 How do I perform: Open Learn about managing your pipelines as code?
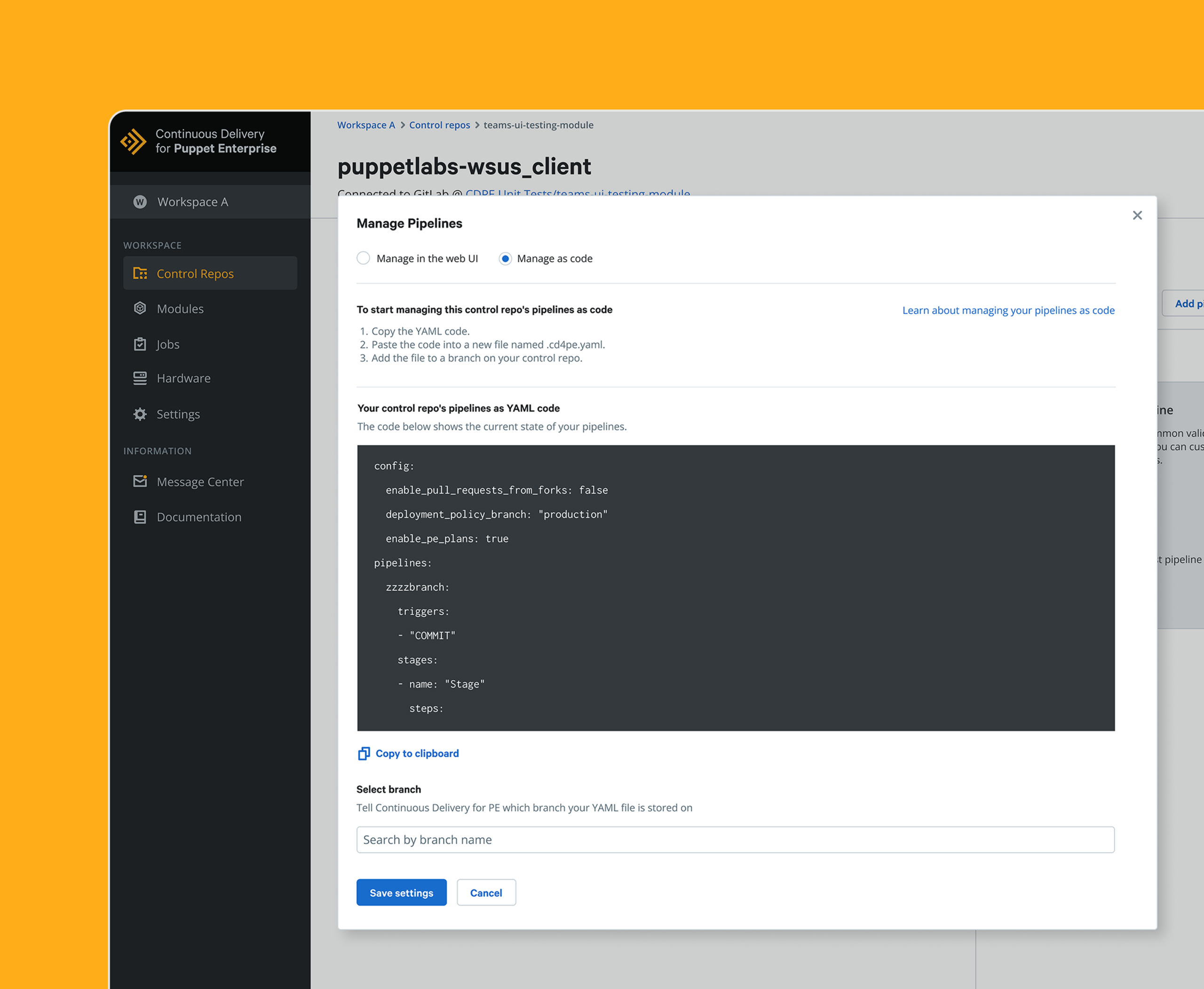point(1008,310)
